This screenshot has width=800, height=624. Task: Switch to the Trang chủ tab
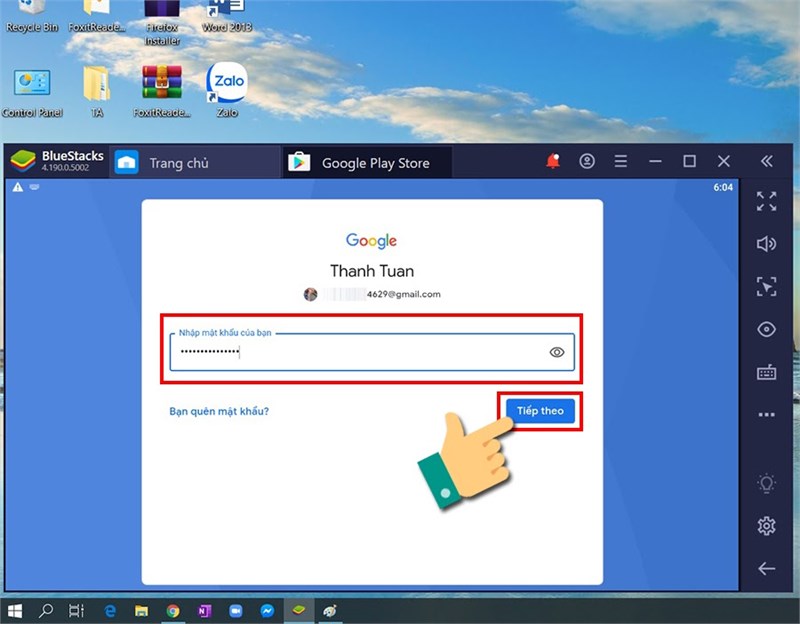click(x=195, y=163)
